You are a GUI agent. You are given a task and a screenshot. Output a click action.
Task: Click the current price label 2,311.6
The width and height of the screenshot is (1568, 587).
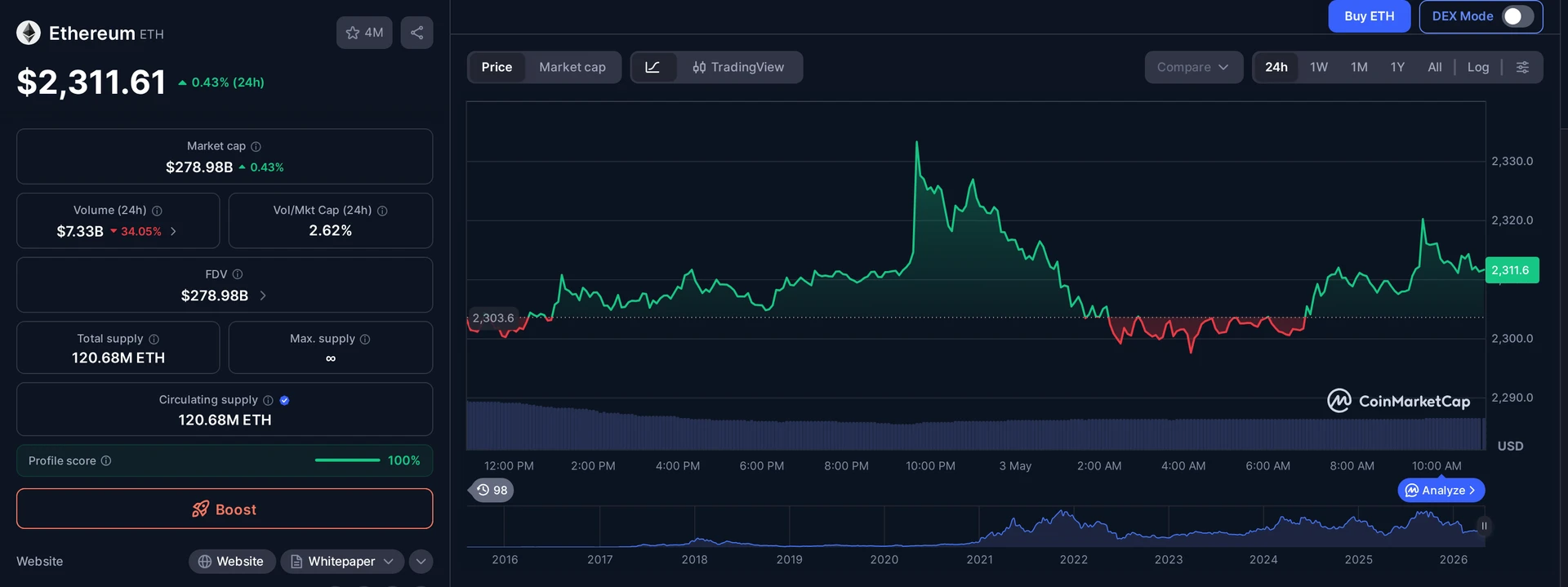pyautogui.click(x=1512, y=270)
